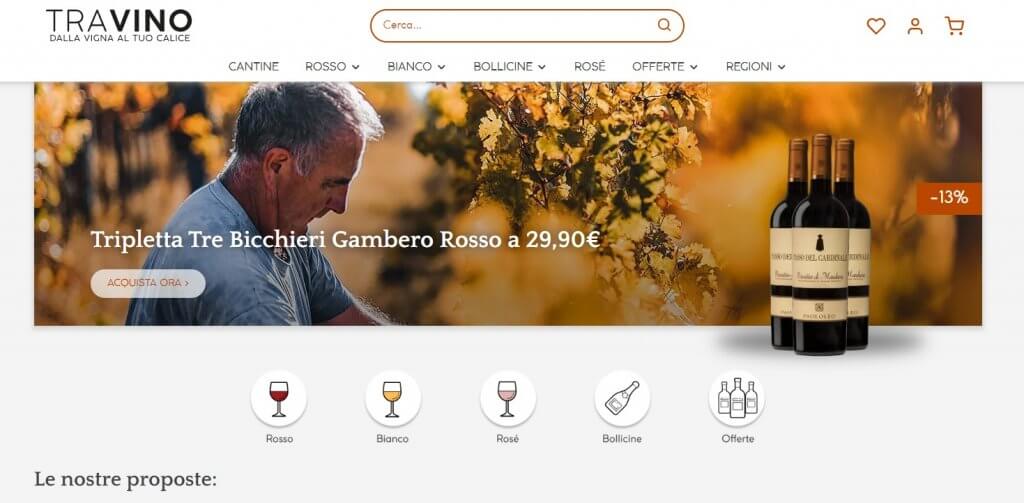Select the Offerte bottles icon

coord(737,398)
